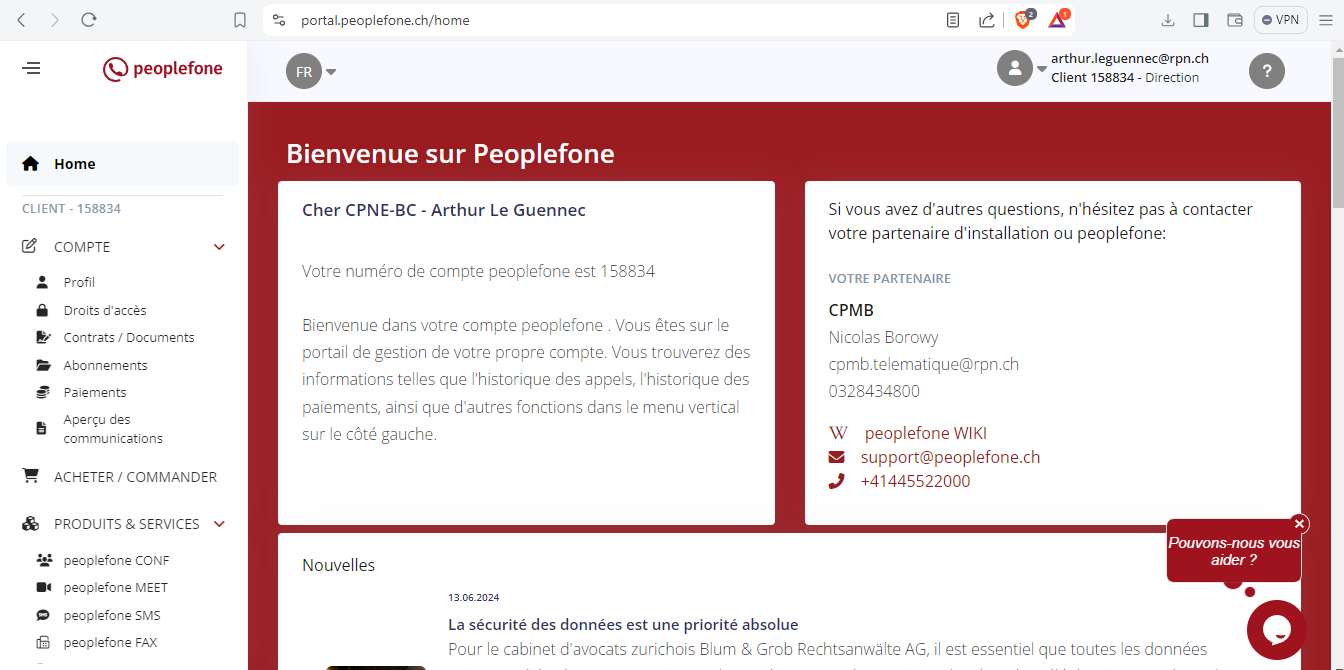Open peoplefone FAX in the sidebar

pos(110,642)
